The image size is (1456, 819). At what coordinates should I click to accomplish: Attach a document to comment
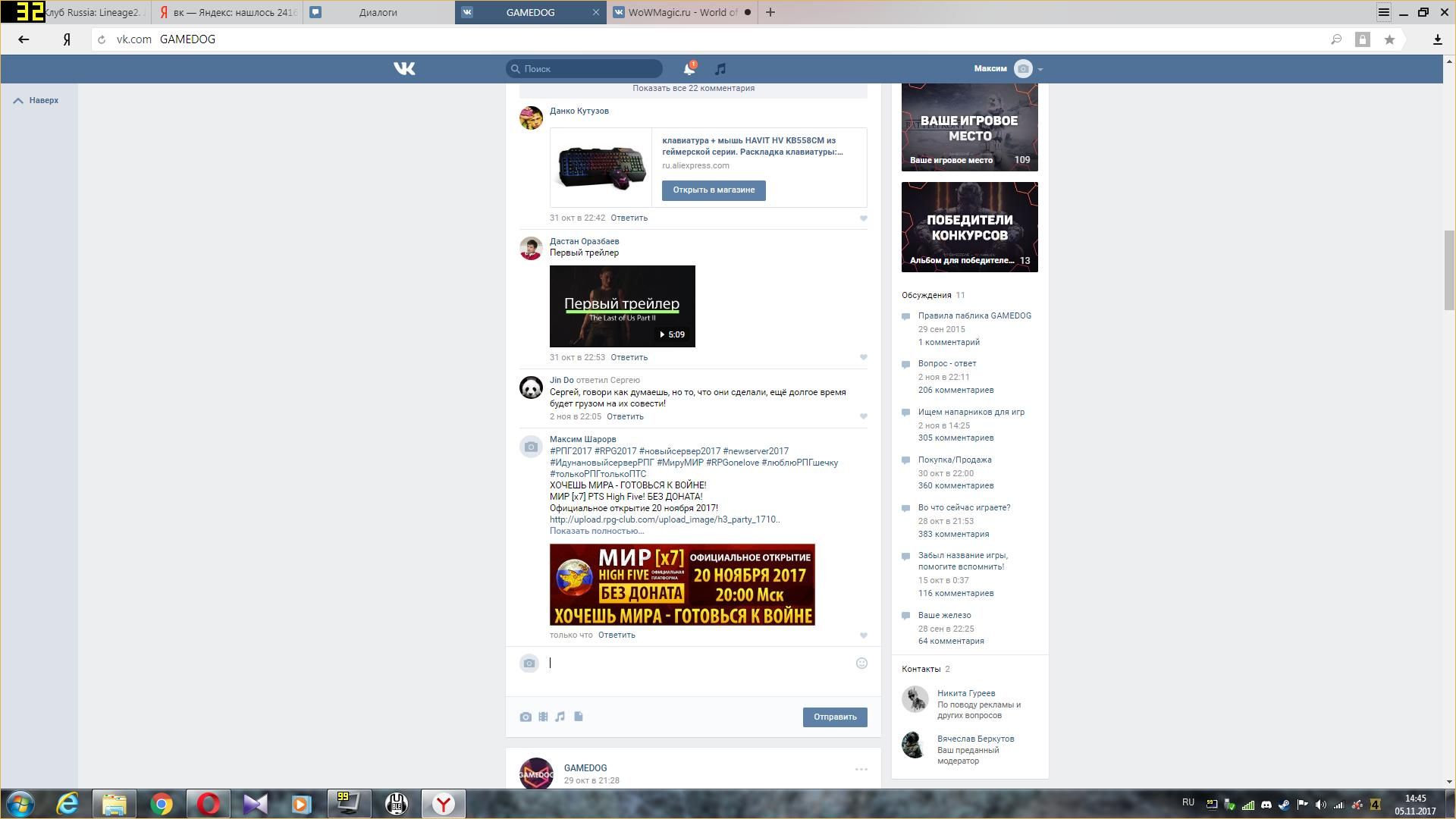[x=579, y=717]
